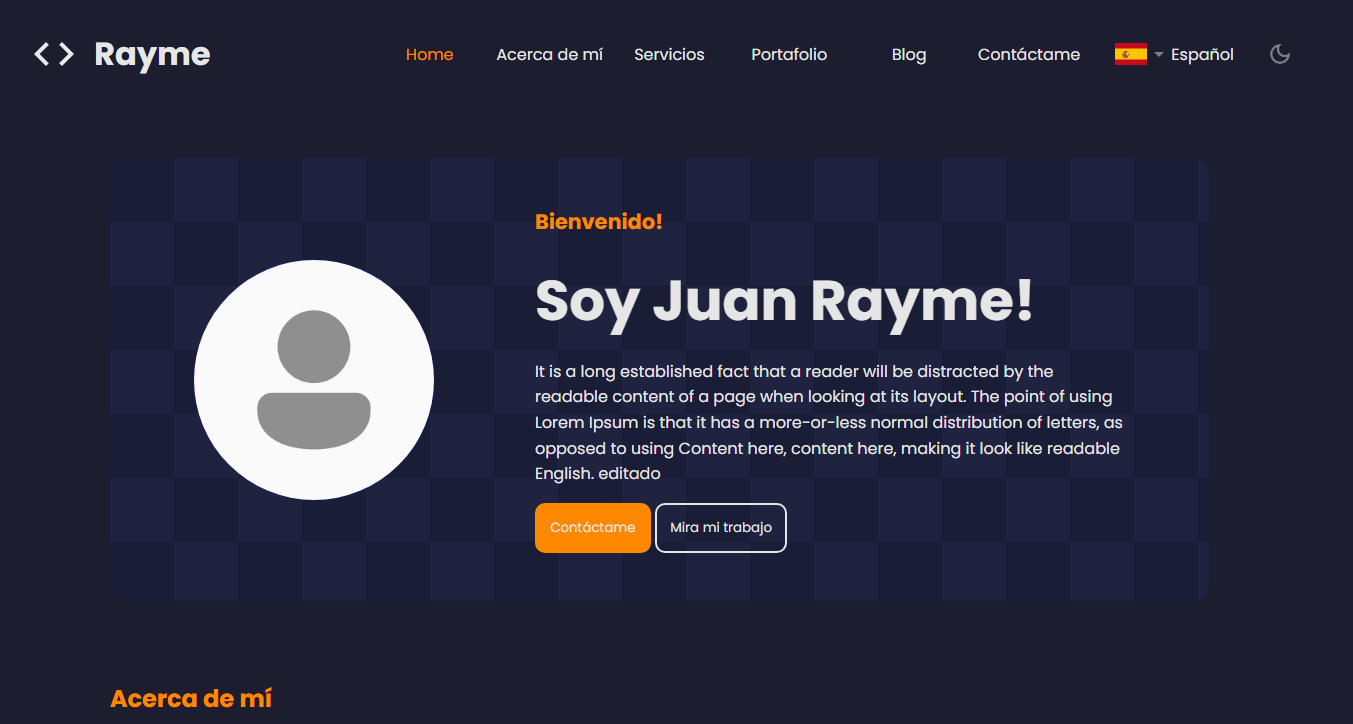
Task: Expand the language dropdown arrow
Action: click(1159, 55)
